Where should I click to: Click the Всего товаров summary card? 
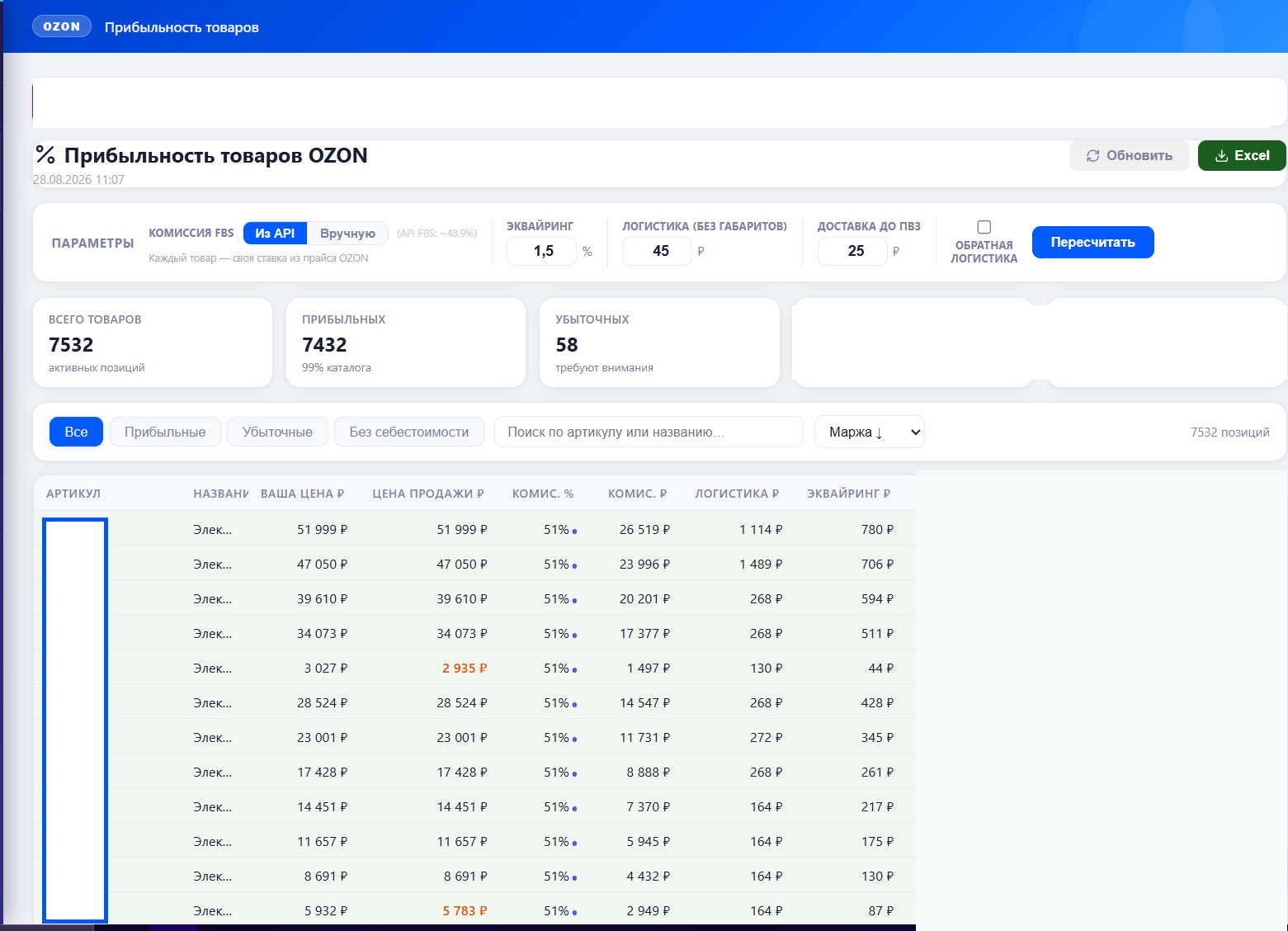coord(153,343)
